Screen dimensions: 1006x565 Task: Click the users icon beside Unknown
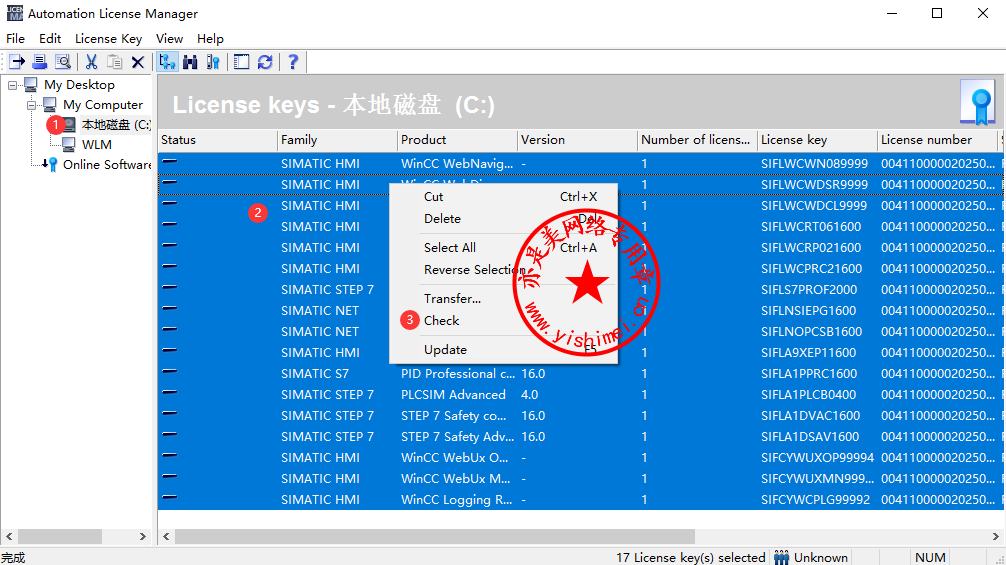pyautogui.click(x=781, y=557)
